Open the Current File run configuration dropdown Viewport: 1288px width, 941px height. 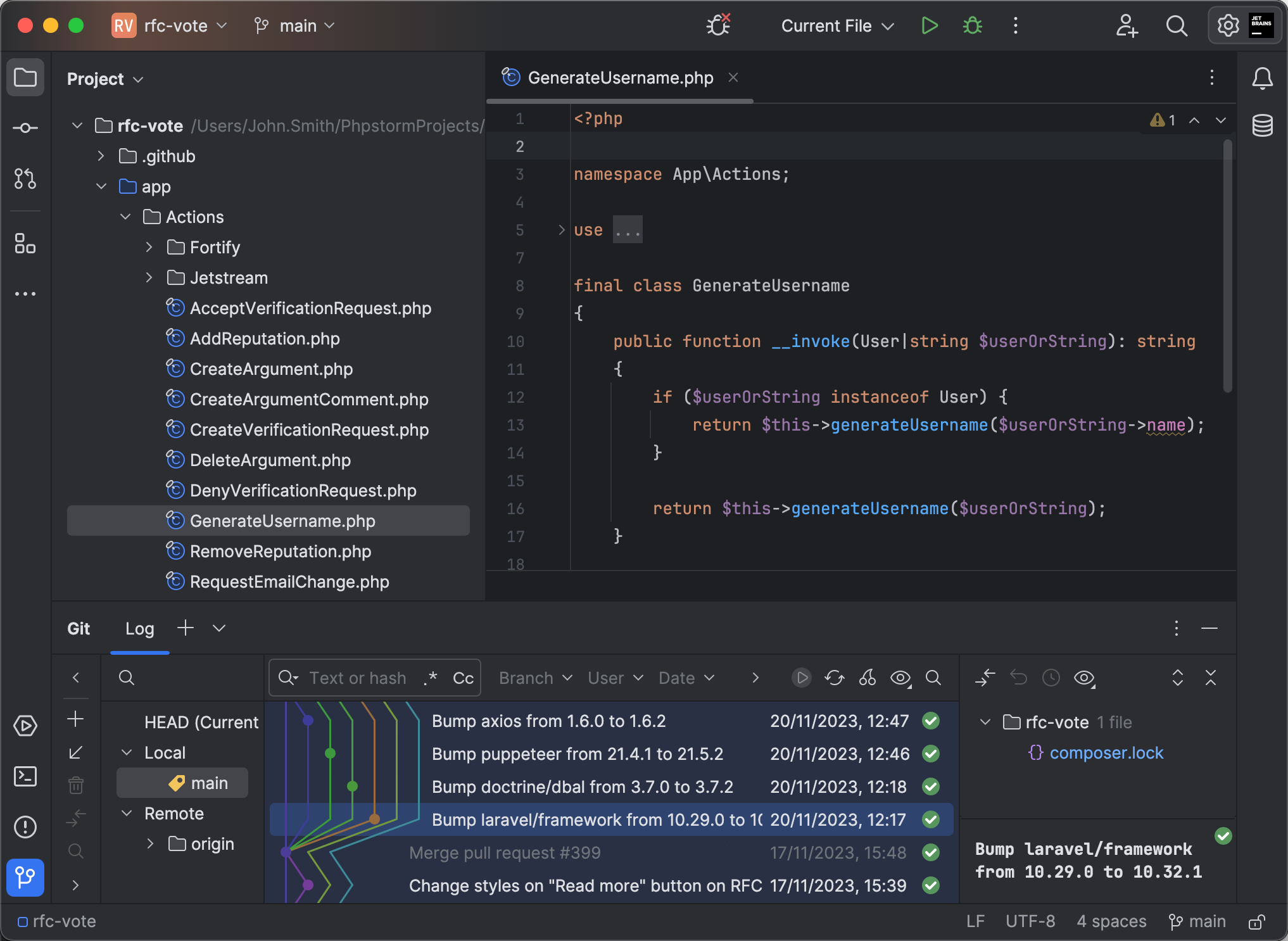(836, 25)
